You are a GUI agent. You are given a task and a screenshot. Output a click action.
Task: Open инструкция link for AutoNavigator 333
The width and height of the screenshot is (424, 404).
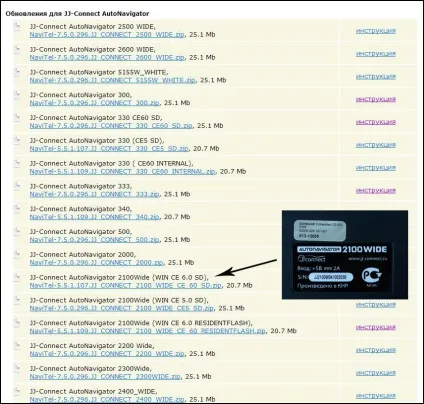point(376,191)
